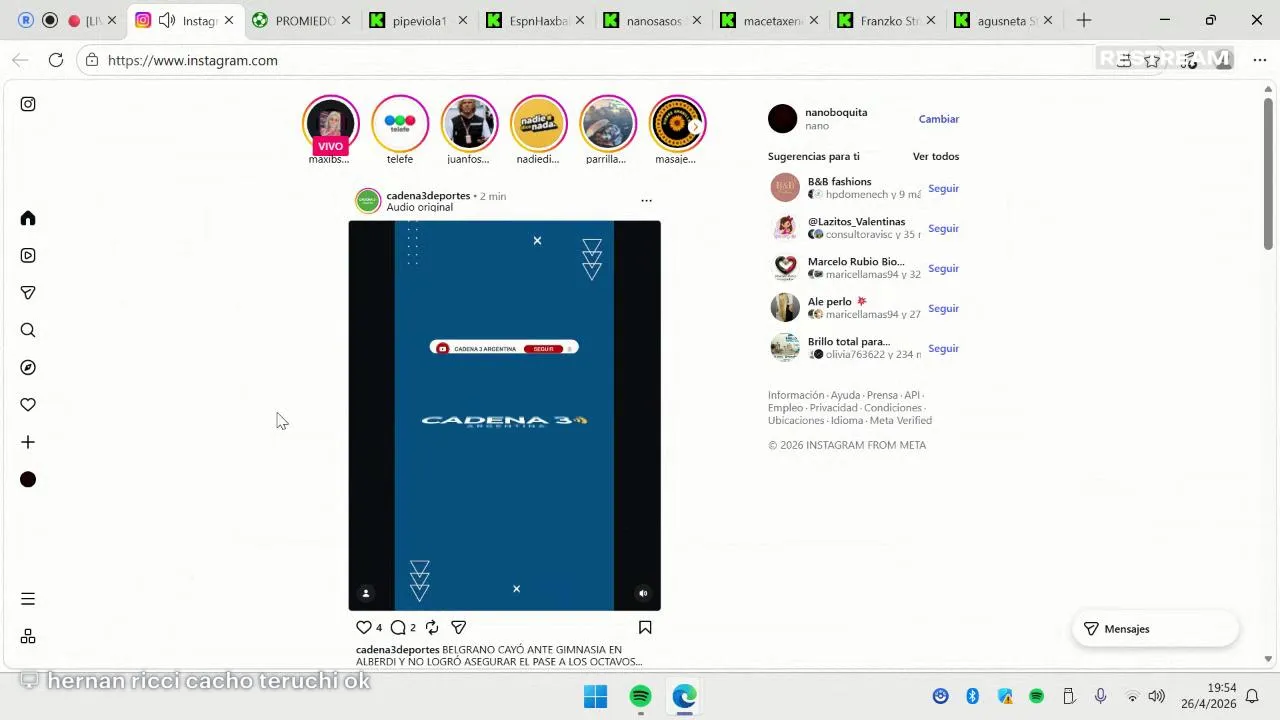The width and height of the screenshot is (1280, 720).
Task: View site information lock icon
Action: click(91, 60)
